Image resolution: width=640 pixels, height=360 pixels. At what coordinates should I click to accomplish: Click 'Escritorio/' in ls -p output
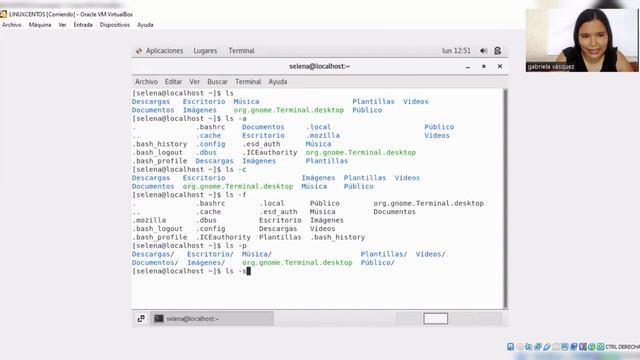pos(210,254)
